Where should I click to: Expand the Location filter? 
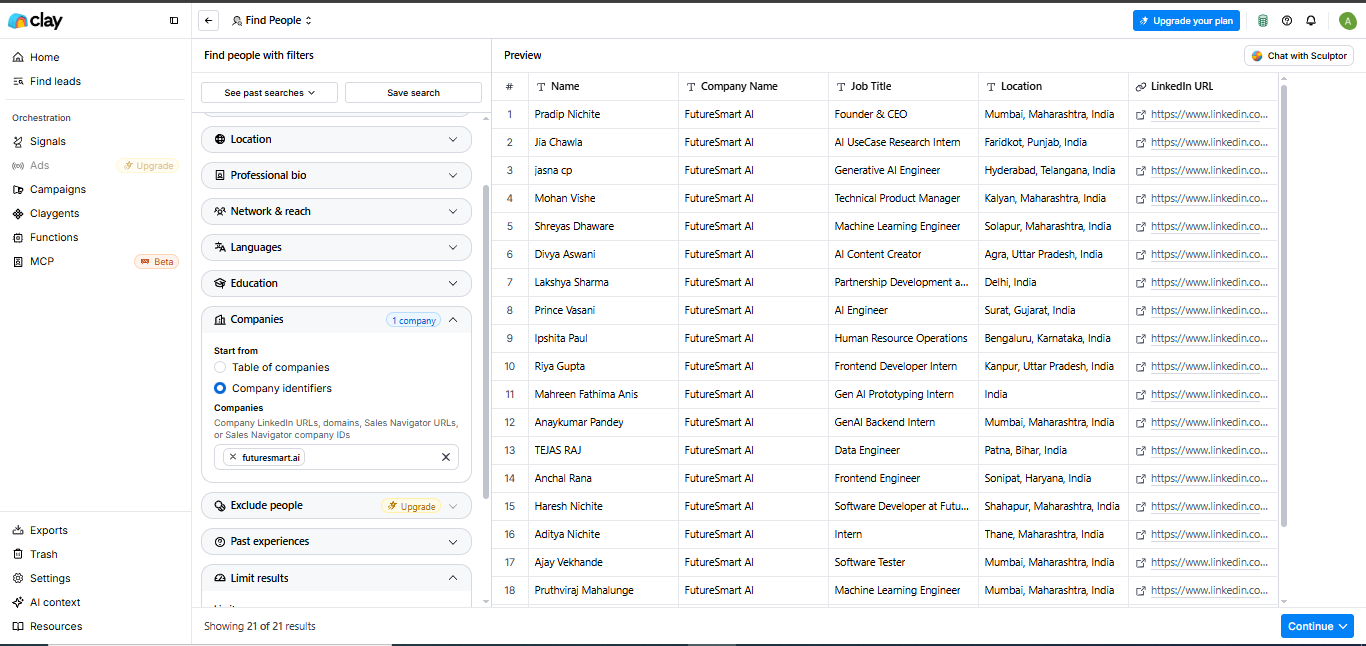pos(336,139)
